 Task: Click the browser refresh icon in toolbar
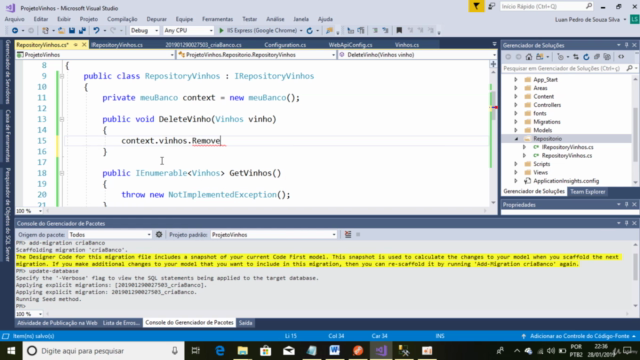(x=309, y=31)
